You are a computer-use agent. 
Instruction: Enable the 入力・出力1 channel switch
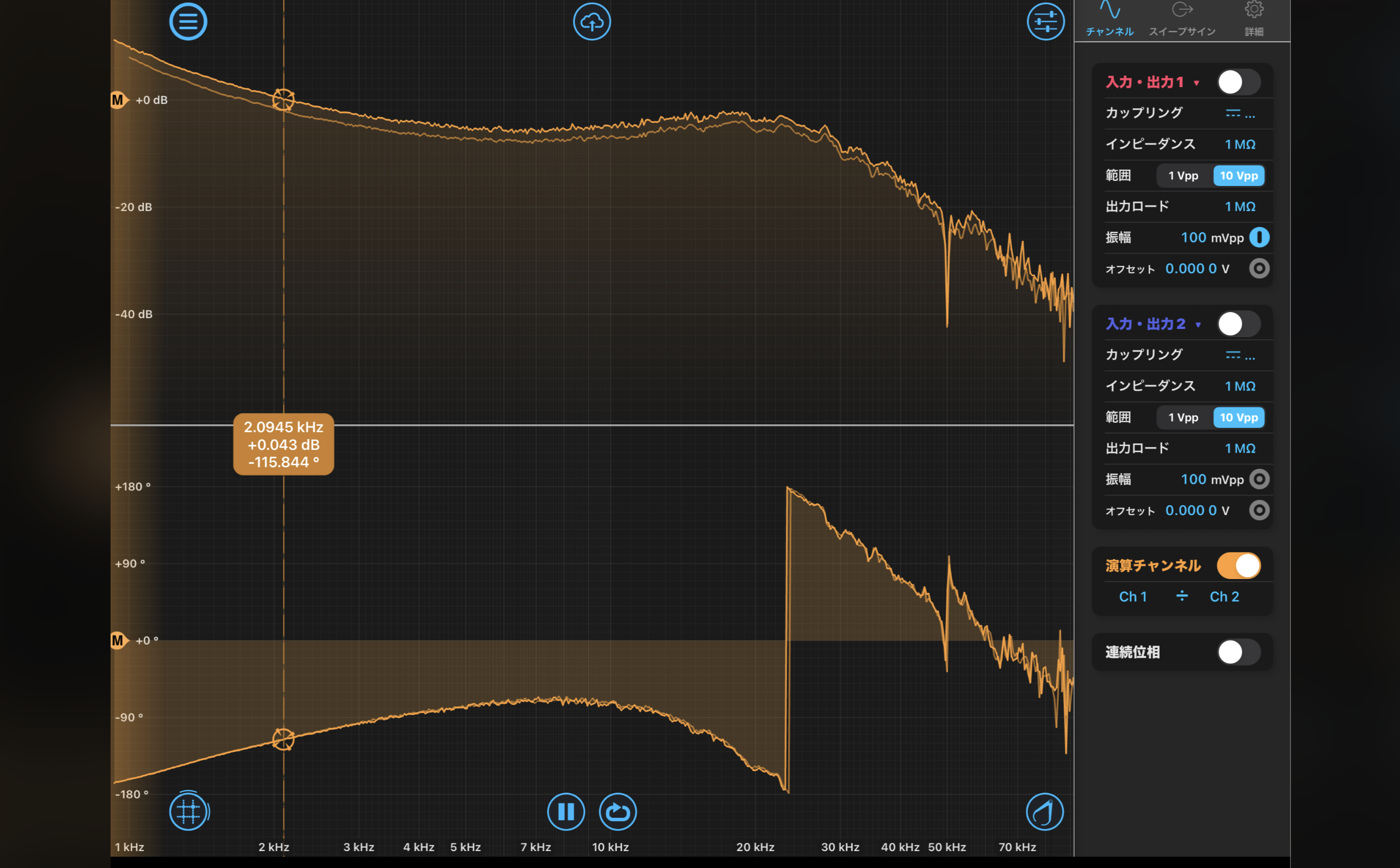pyautogui.click(x=1238, y=82)
